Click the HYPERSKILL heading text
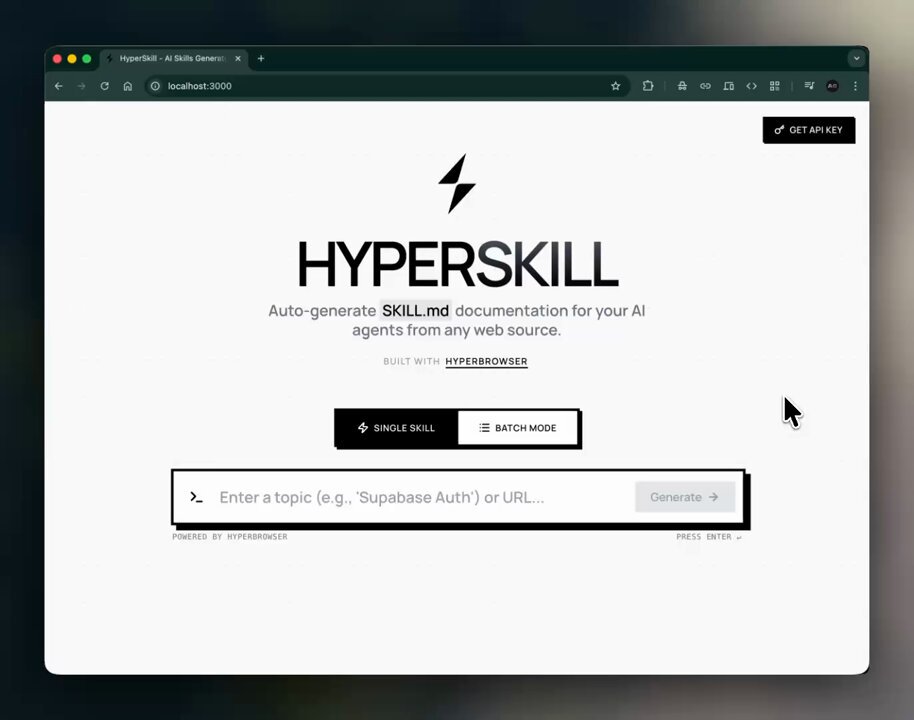 [x=458, y=264]
